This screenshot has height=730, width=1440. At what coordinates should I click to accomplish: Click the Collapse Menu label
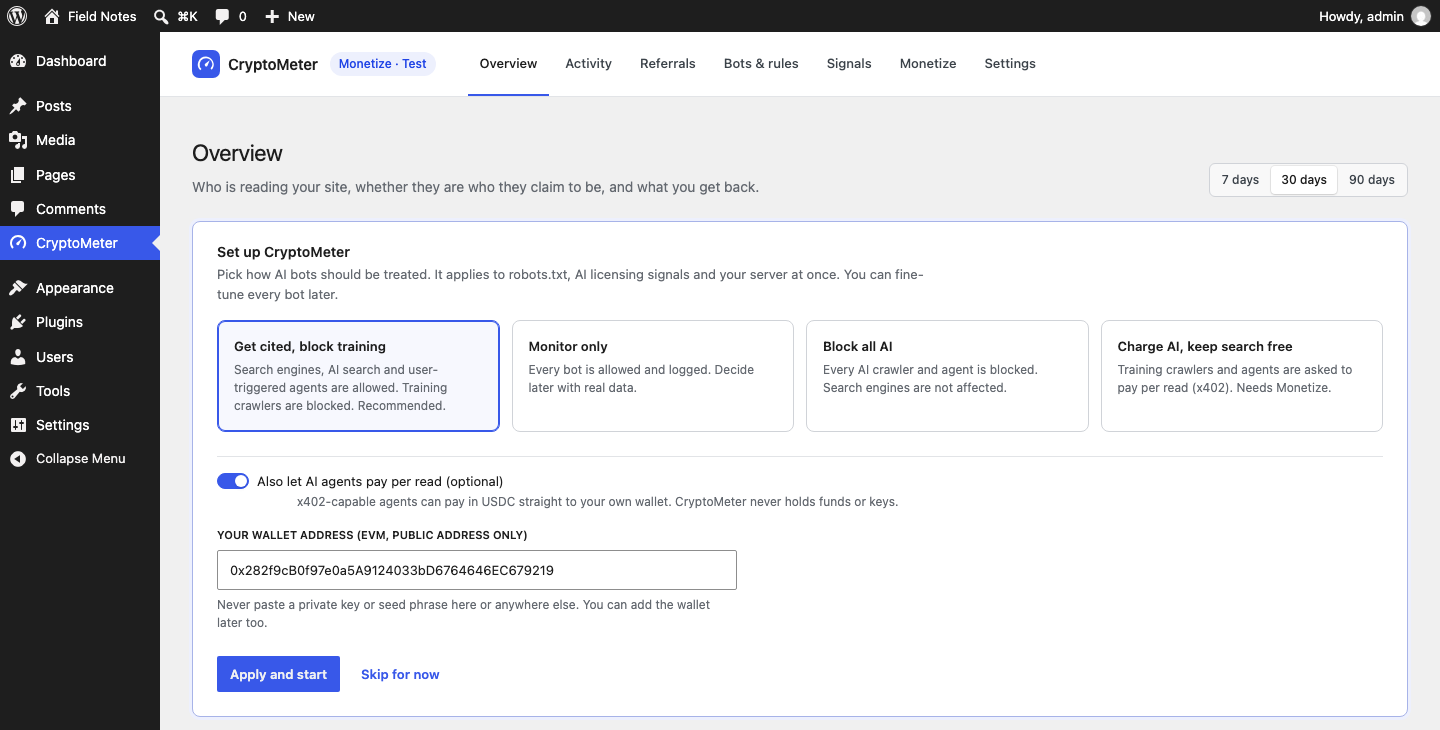81,459
